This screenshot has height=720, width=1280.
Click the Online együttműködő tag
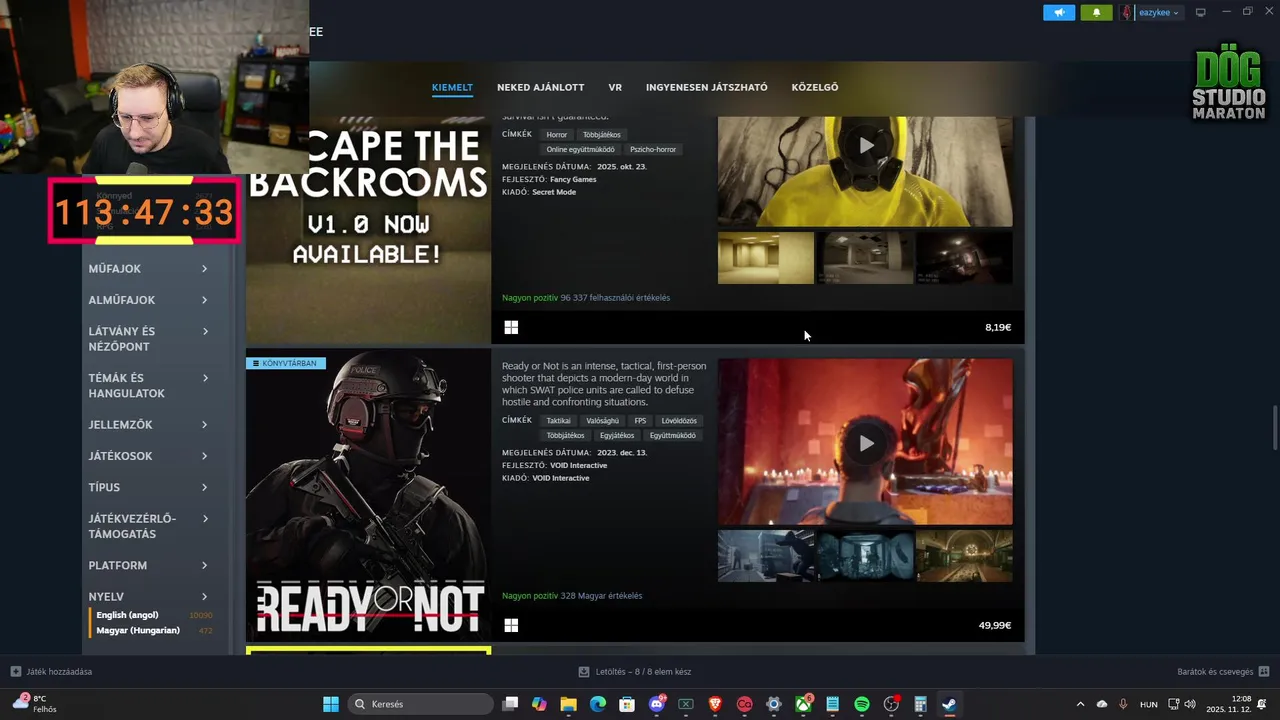pyautogui.click(x=581, y=150)
